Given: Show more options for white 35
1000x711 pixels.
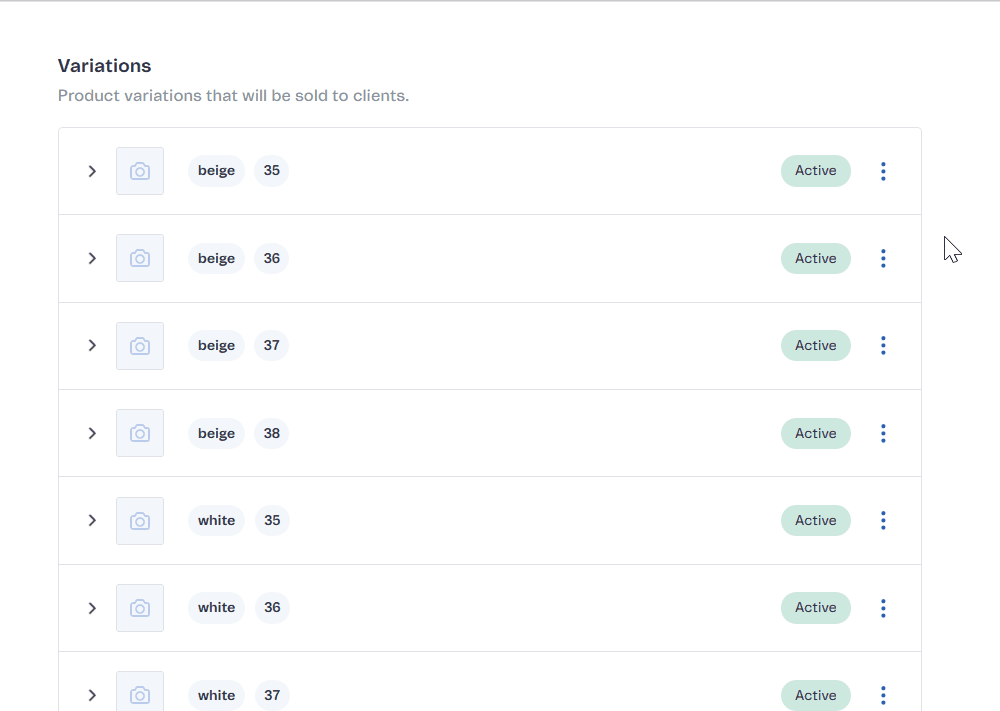Looking at the screenshot, I should click(x=883, y=520).
